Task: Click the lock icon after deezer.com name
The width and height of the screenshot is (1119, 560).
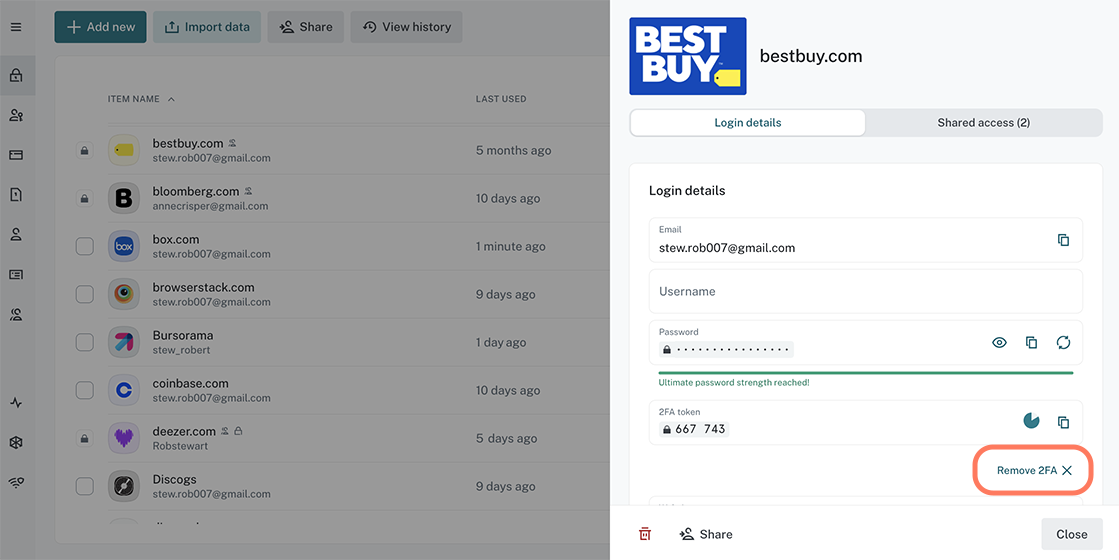Action: click(239, 431)
